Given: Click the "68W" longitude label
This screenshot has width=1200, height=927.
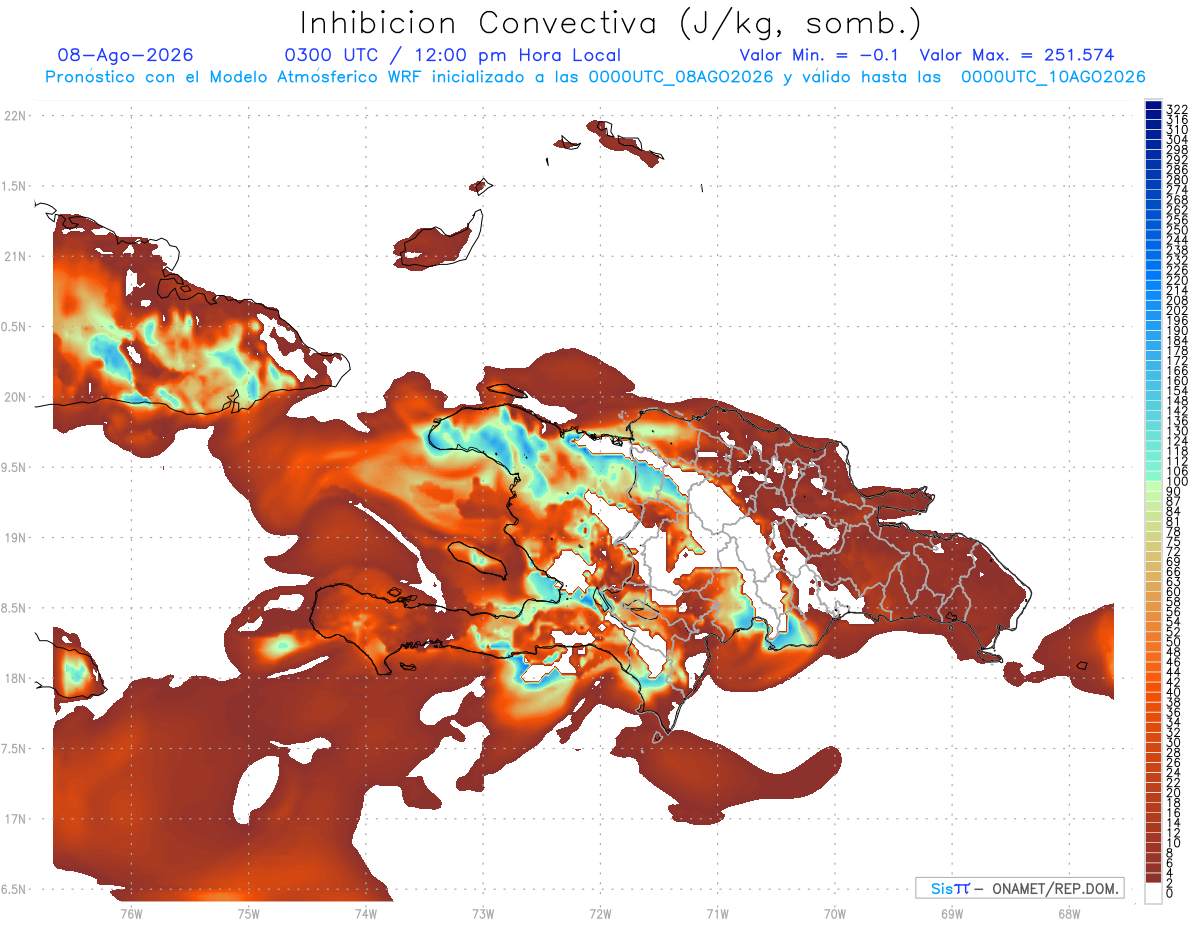Looking at the screenshot, I should coord(1068,914).
